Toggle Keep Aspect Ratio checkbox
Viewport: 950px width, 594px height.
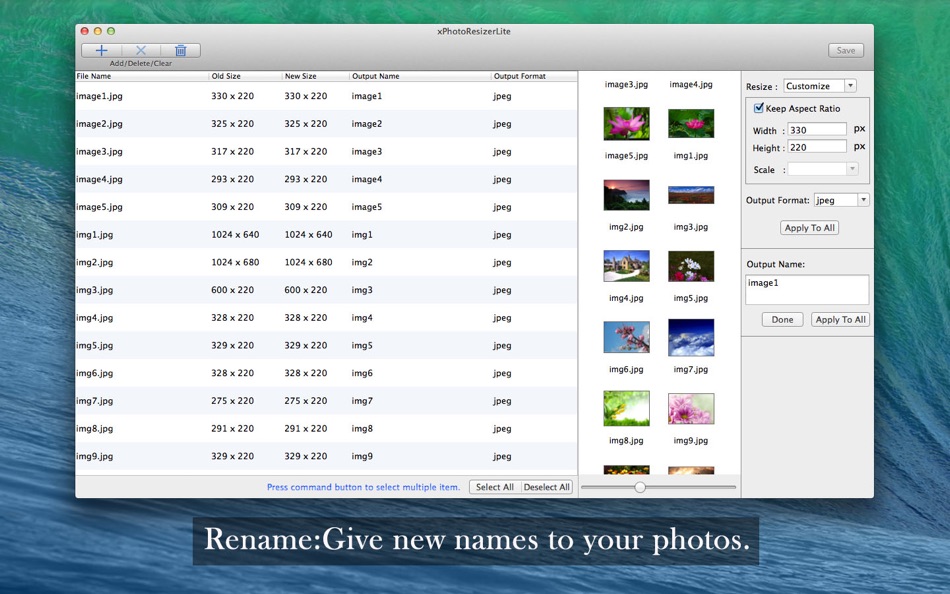(x=759, y=108)
